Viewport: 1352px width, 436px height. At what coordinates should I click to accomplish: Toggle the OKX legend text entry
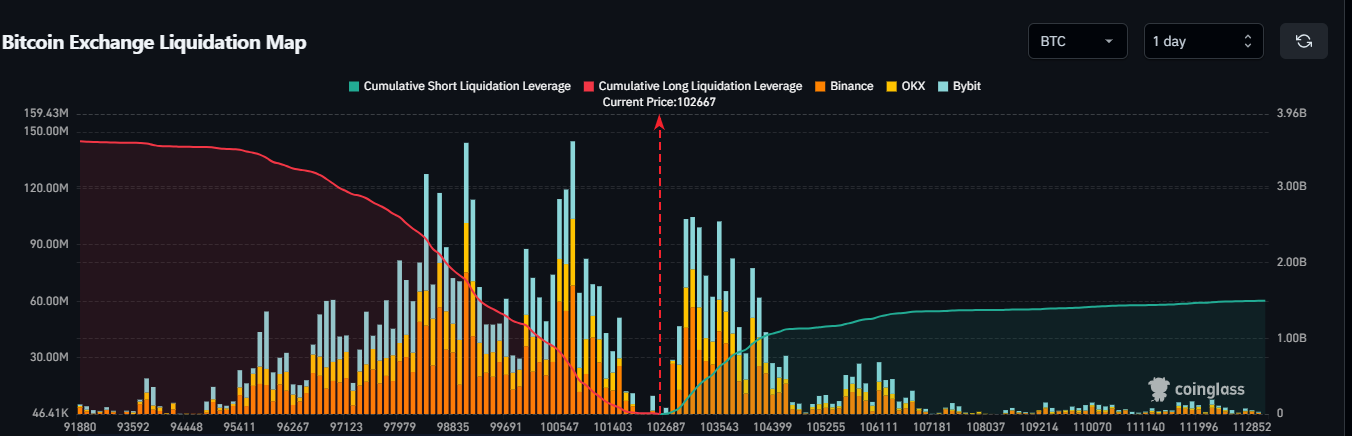click(913, 86)
